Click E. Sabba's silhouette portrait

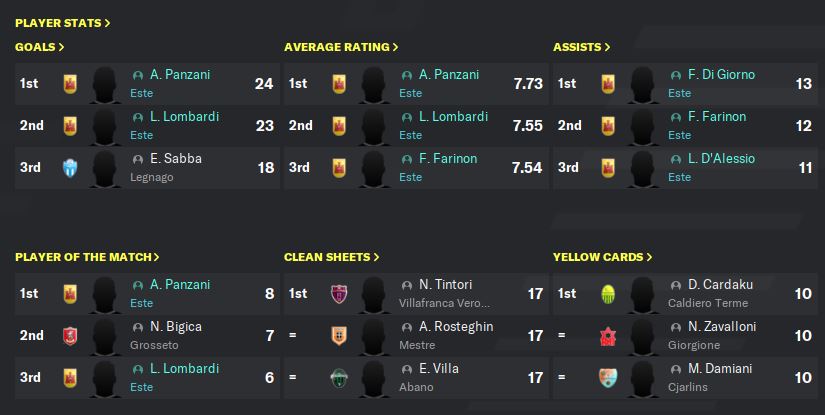105,168
